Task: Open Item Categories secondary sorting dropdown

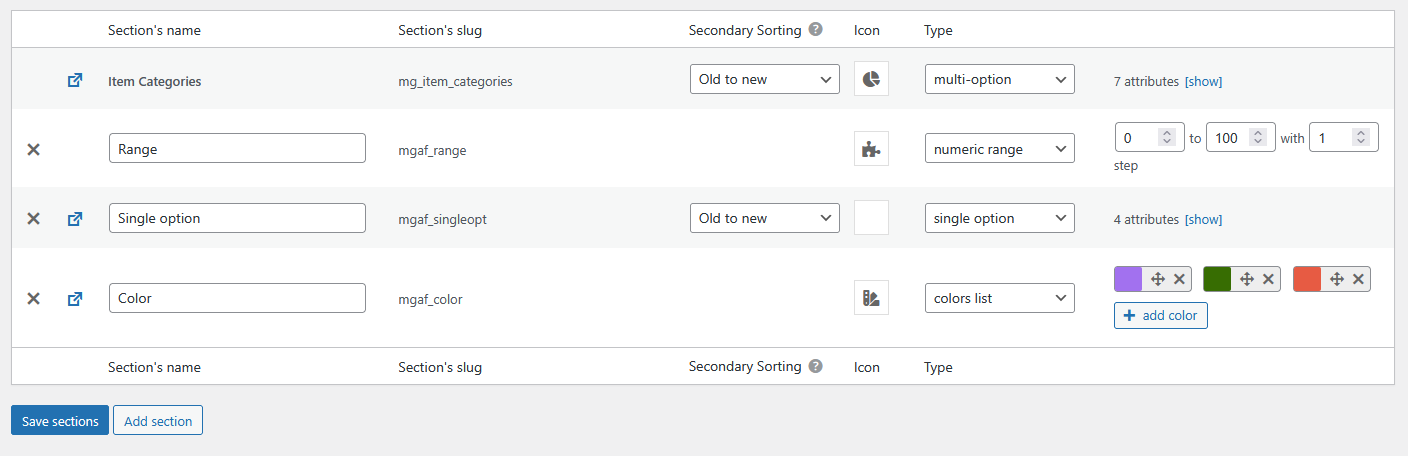Action: click(764, 79)
